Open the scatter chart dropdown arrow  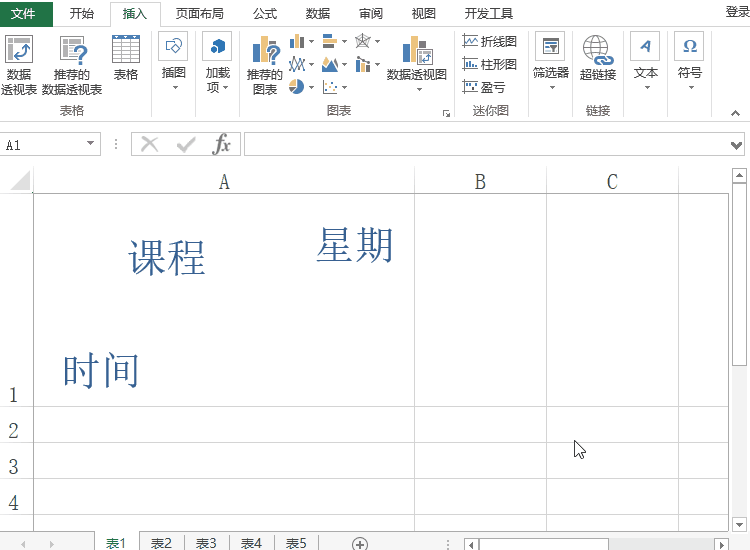(344, 88)
